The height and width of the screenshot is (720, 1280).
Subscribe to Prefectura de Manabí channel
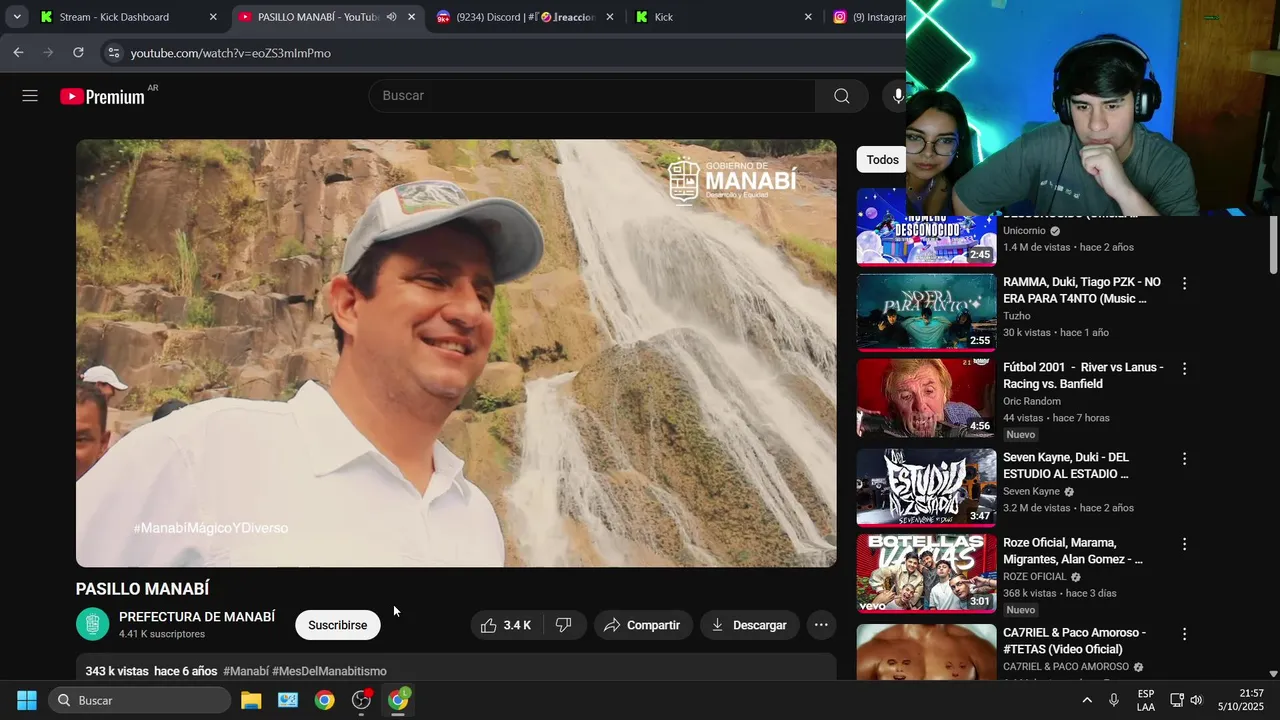coord(337,625)
